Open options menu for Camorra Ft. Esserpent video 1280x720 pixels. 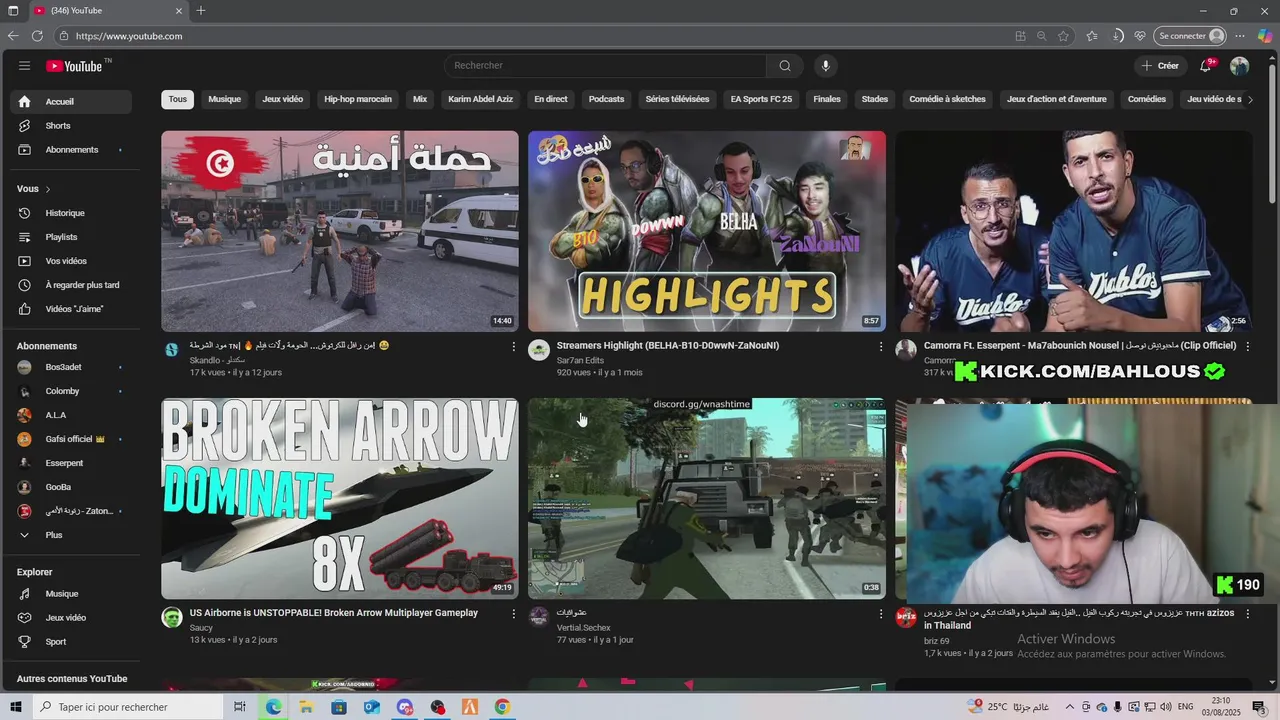click(1248, 346)
